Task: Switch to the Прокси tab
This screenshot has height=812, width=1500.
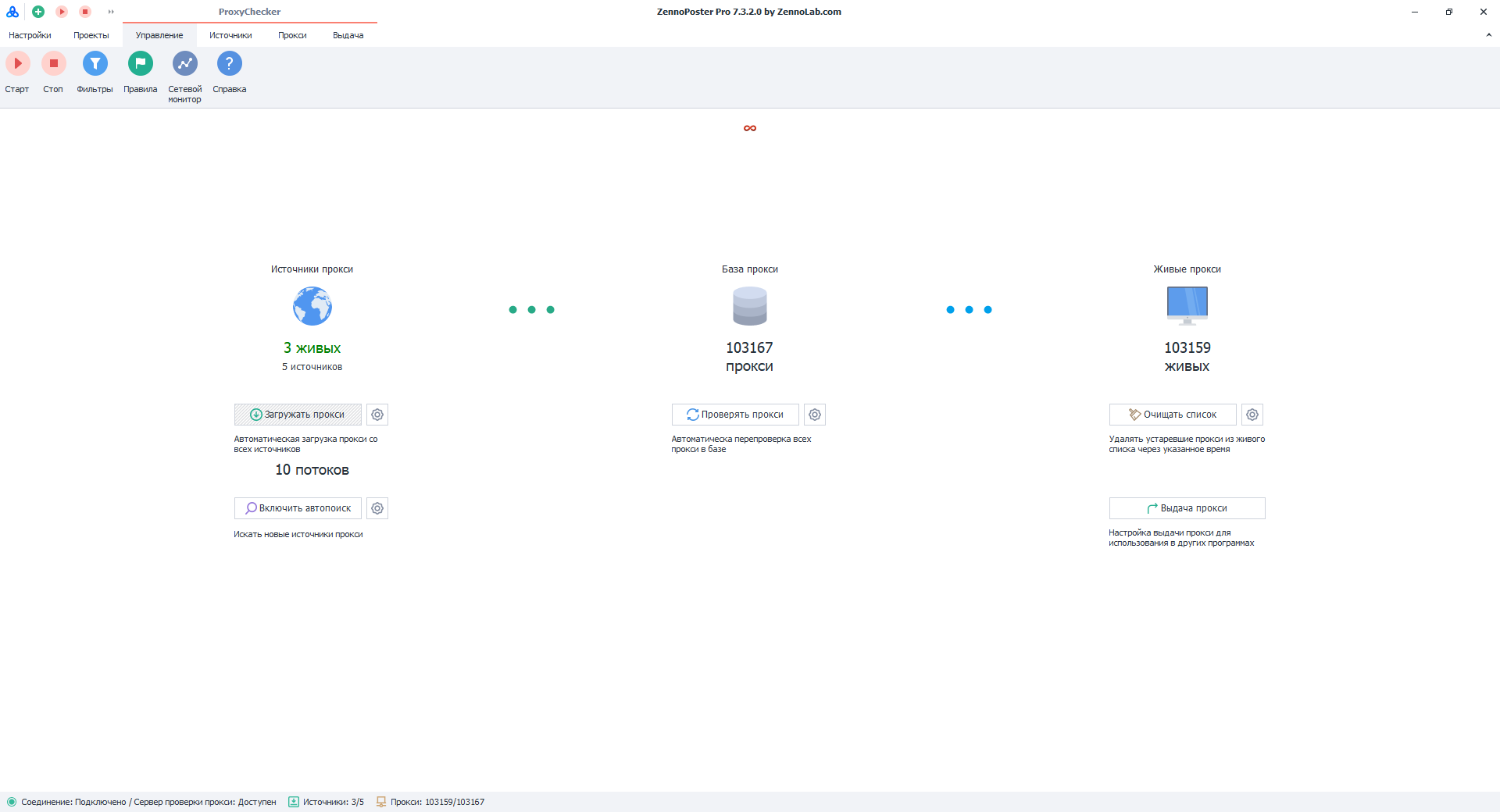Action: [292, 35]
